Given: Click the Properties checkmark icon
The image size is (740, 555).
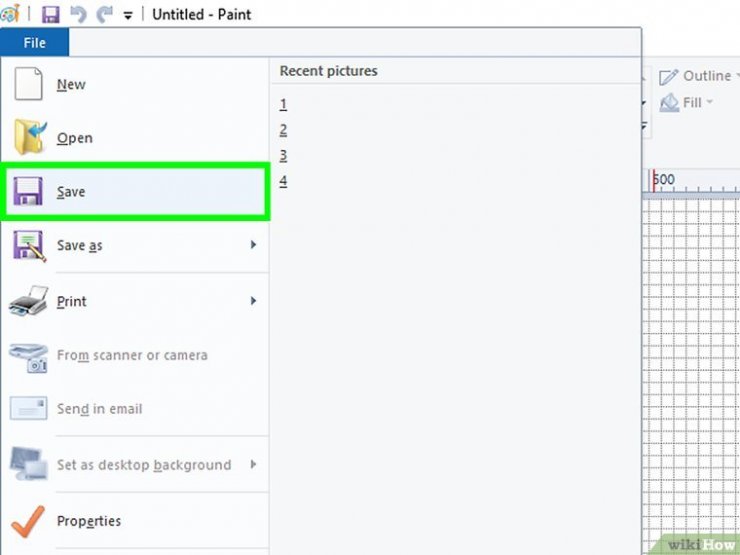Looking at the screenshot, I should 28,521.
